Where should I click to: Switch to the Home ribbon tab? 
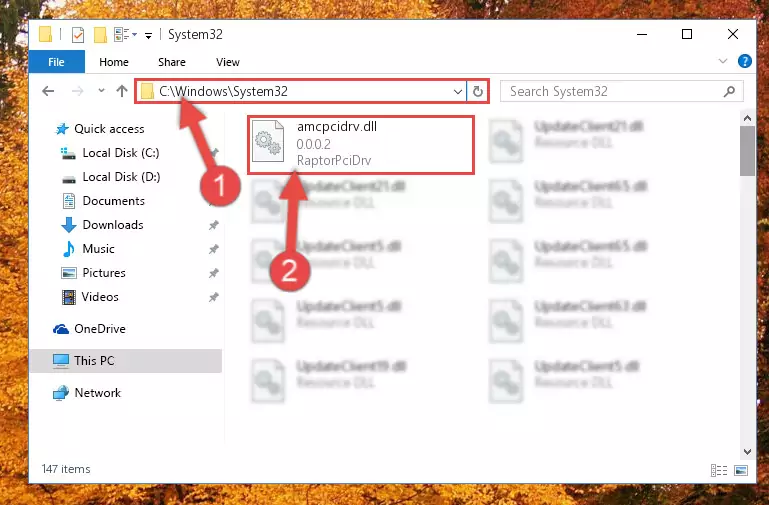(114, 62)
